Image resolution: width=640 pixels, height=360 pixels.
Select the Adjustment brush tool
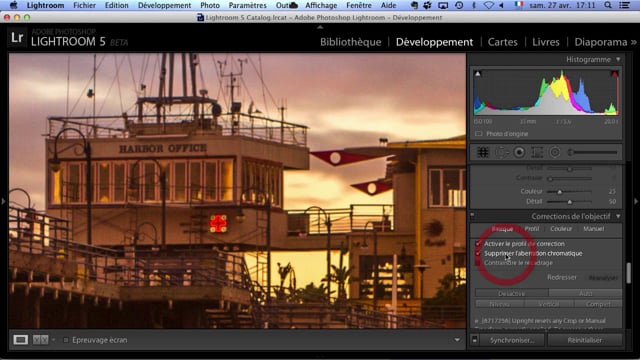pos(592,152)
